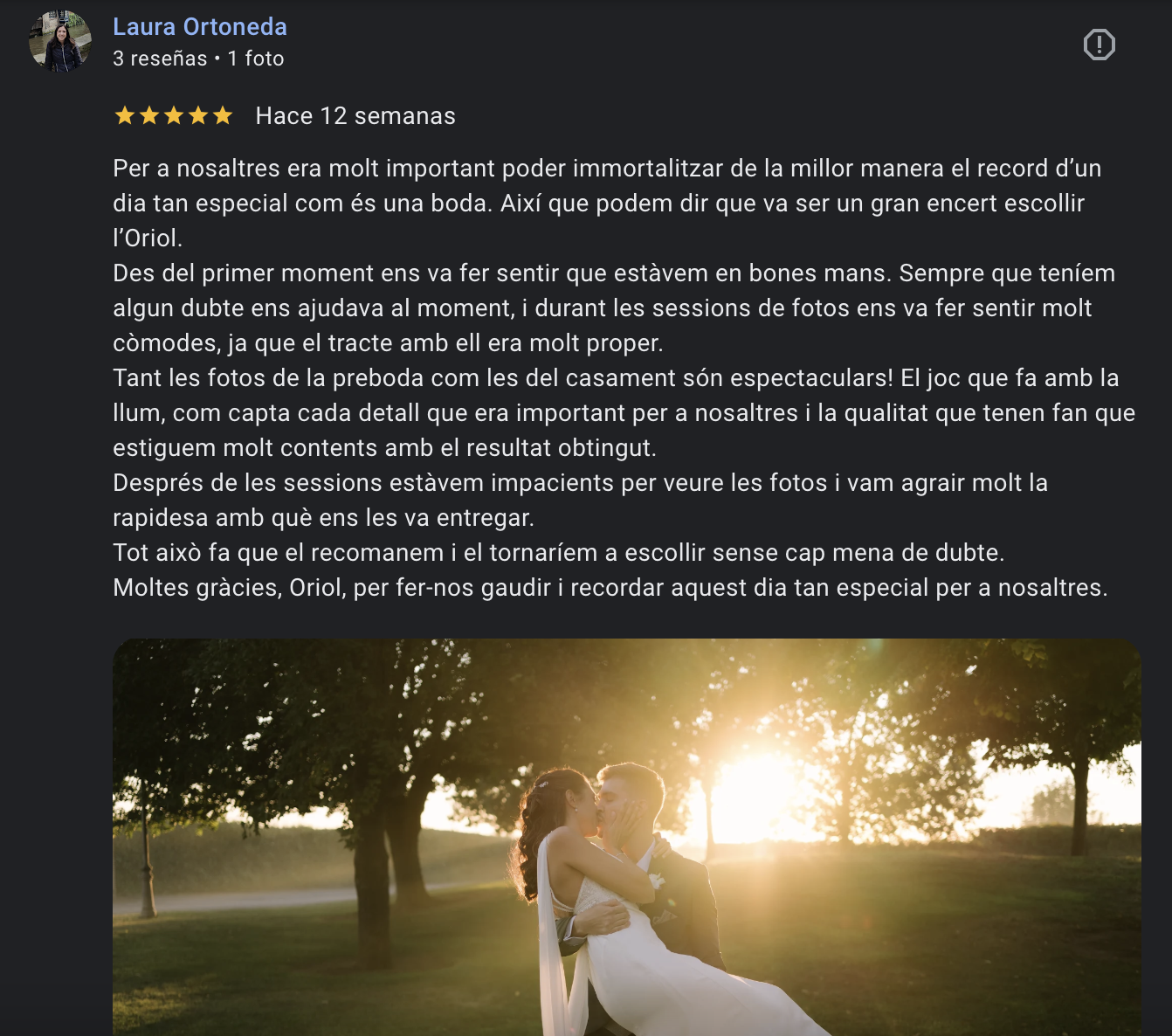1172x1036 pixels.
Task: Click the sentence 'Tot això fa que el recomanem'
Action: (559, 553)
